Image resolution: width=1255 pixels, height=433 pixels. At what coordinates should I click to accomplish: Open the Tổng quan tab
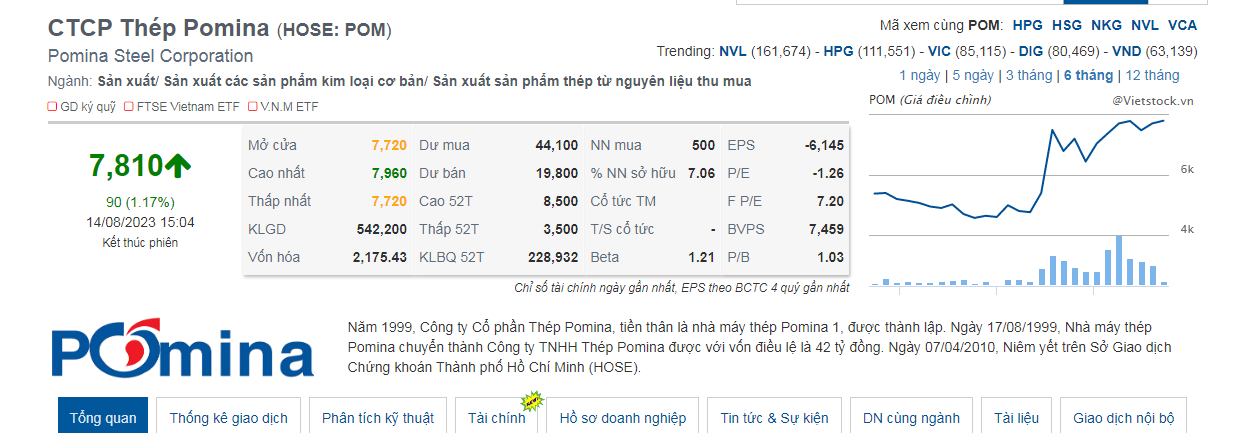[103, 418]
